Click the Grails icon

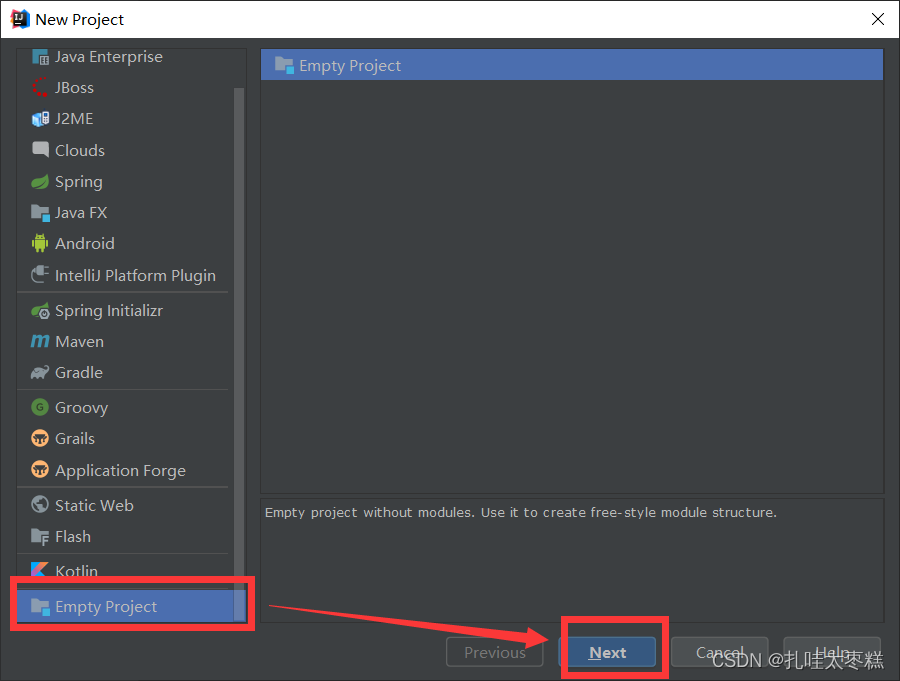click(x=40, y=439)
